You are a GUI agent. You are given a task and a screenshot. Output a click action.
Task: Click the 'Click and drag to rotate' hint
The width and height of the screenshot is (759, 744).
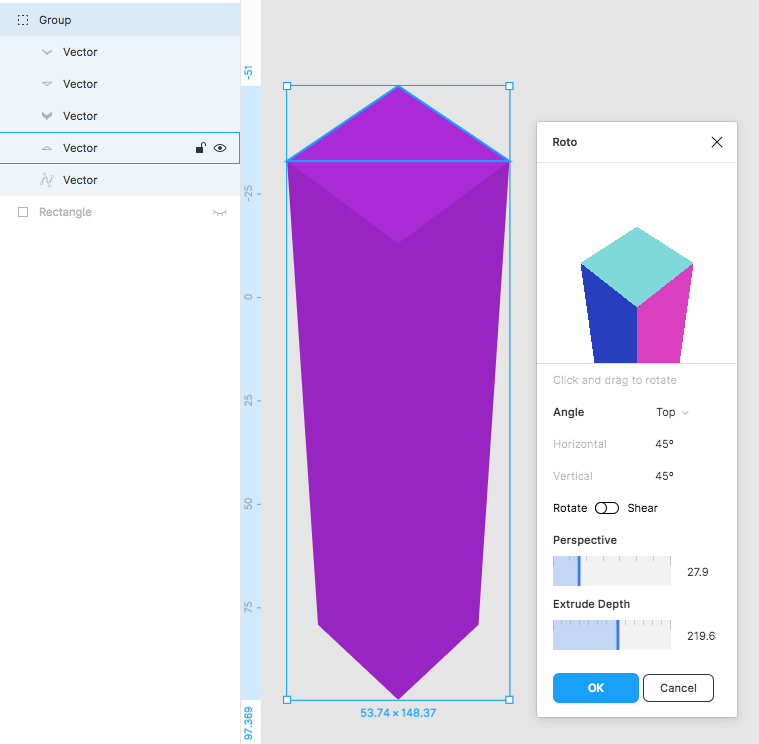(615, 380)
